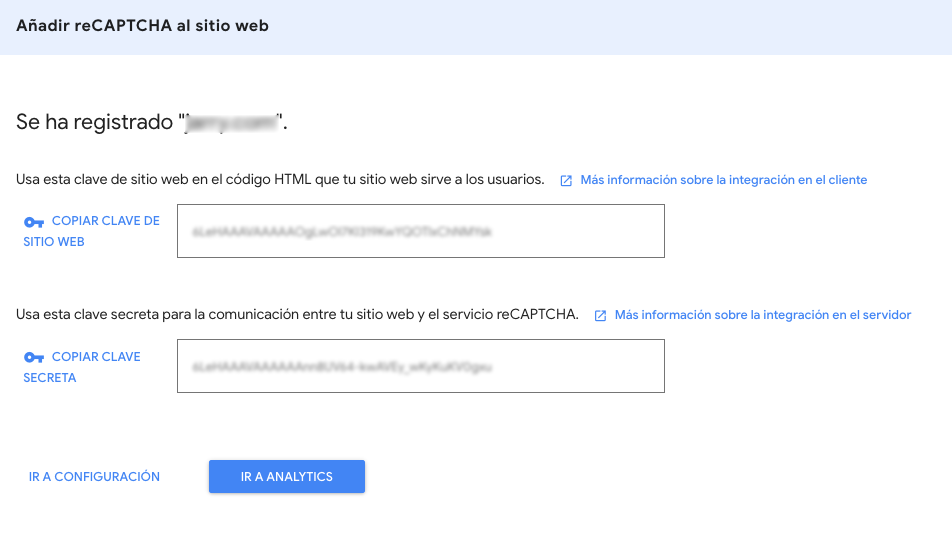The width and height of the screenshot is (952, 541).
Task: Click the blurred registered domain name
Action: click(231, 123)
